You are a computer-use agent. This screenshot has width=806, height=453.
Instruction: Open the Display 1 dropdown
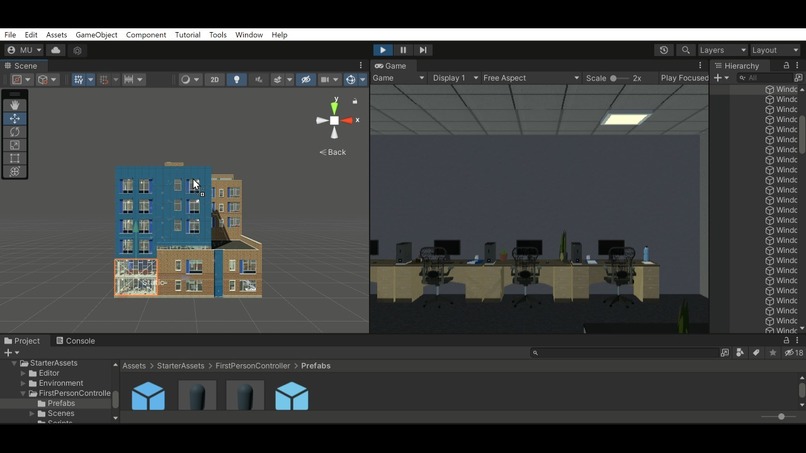pyautogui.click(x=455, y=78)
